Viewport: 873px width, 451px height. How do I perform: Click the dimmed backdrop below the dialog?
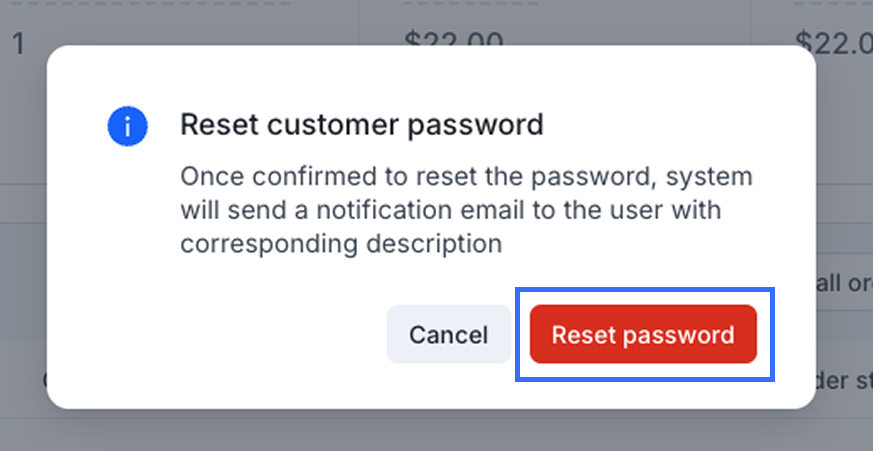430,430
